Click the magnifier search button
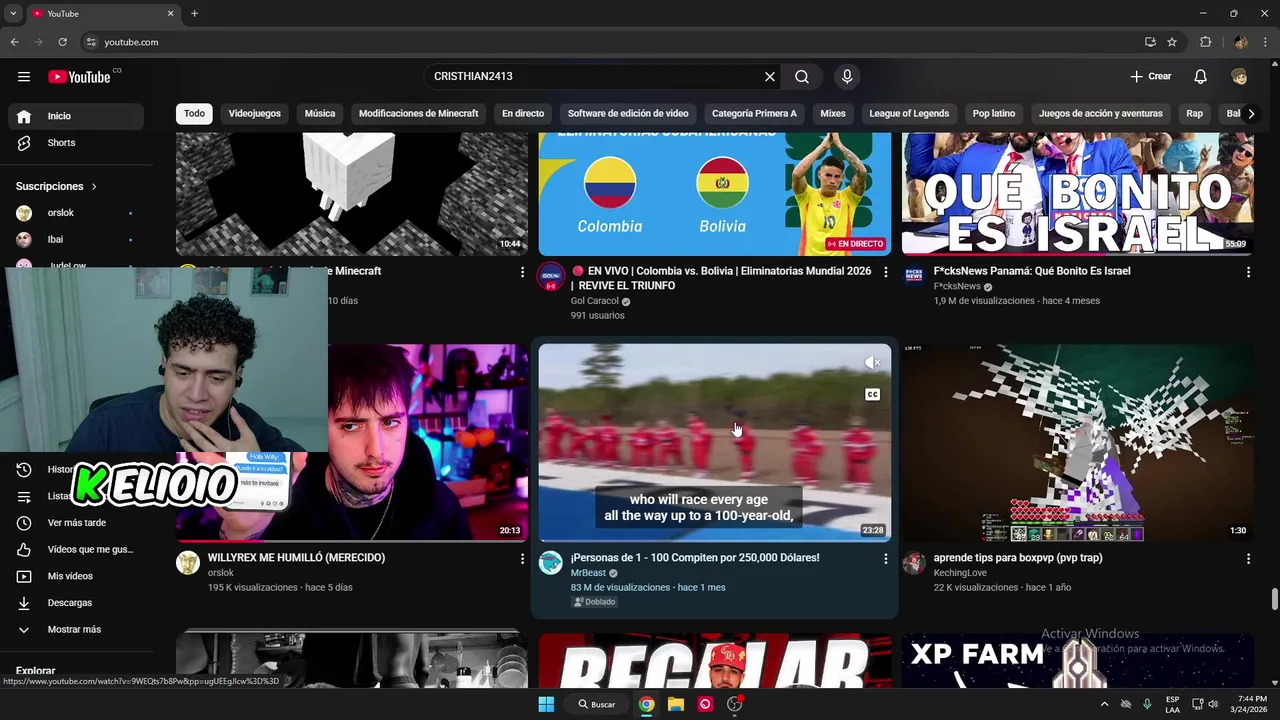This screenshot has width=1280, height=720. 802,77
